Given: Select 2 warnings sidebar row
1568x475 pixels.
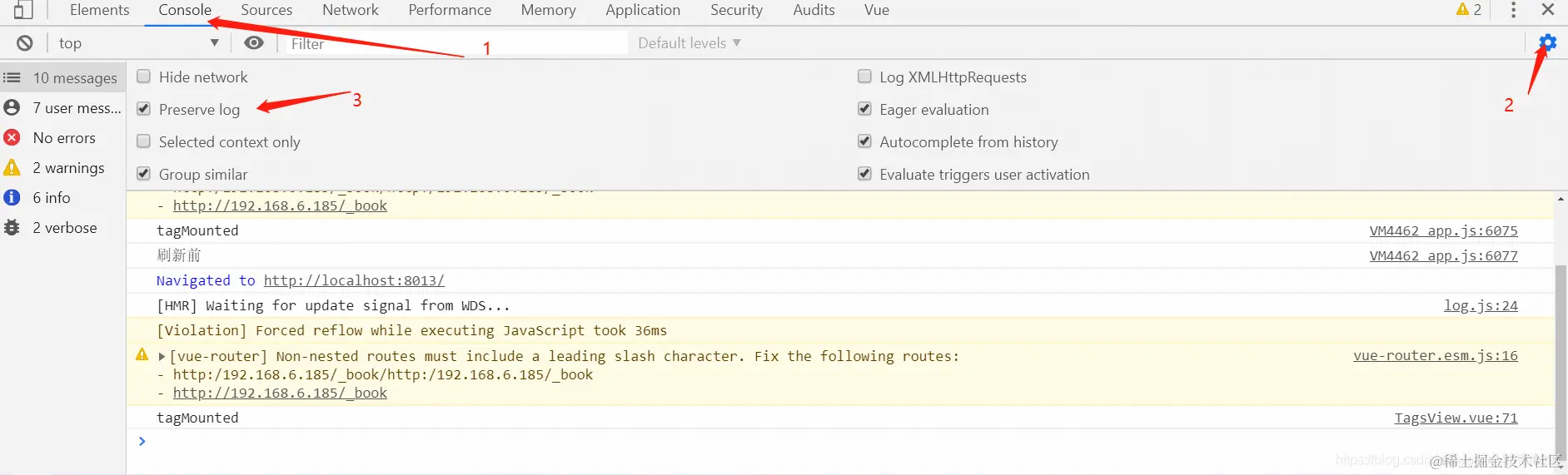Looking at the screenshot, I should 63,167.
